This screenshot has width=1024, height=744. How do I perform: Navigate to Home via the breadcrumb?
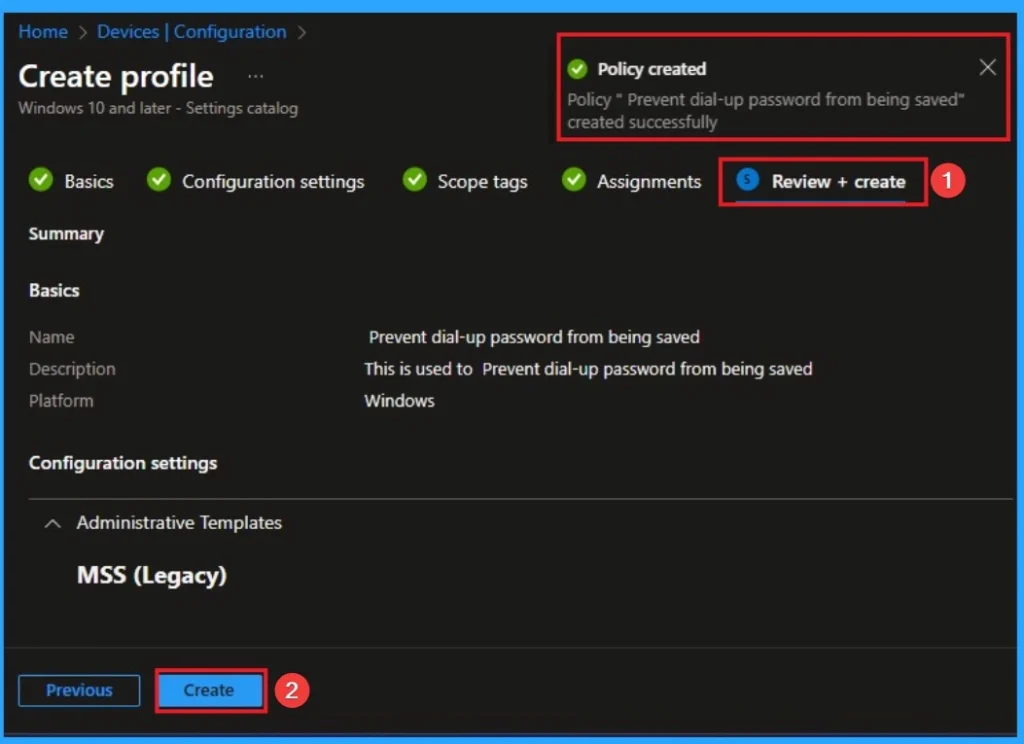tap(42, 31)
